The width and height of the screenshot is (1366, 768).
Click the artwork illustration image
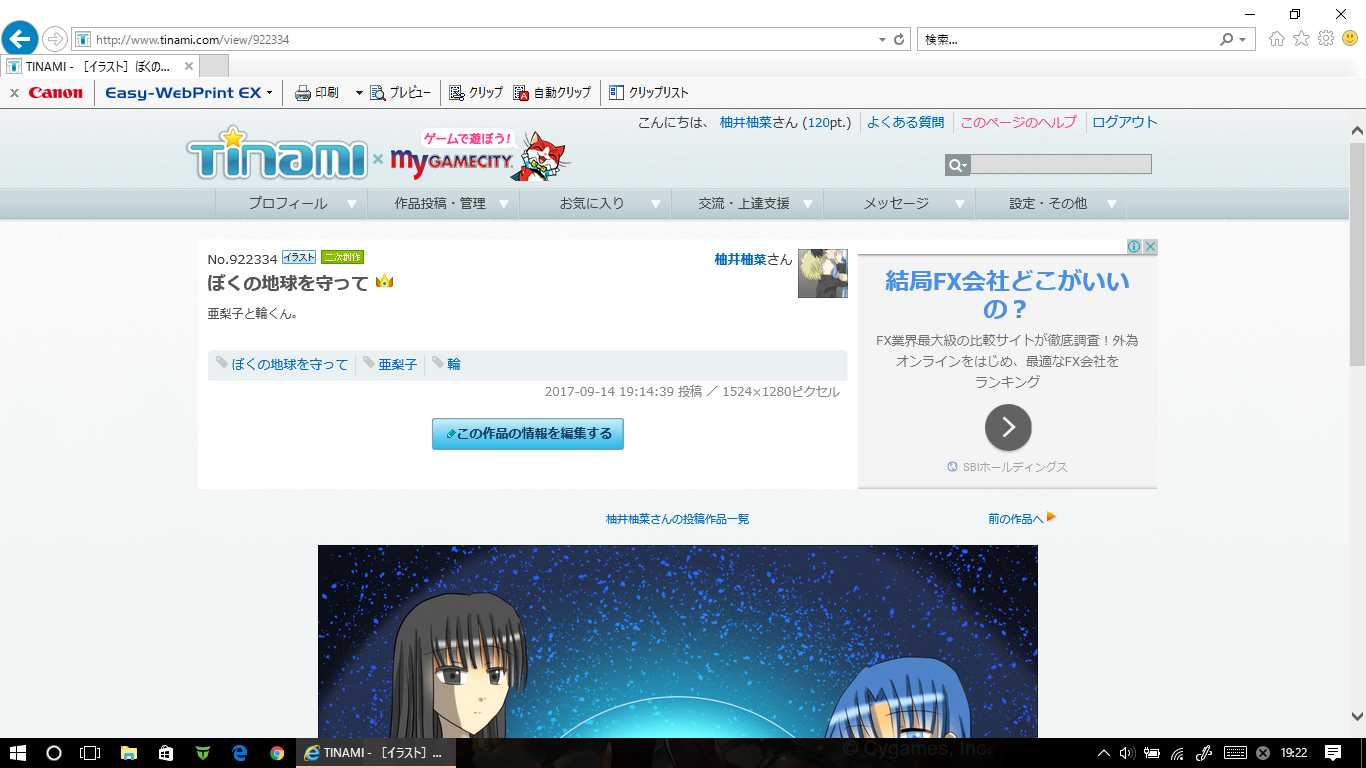click(678, 641)
